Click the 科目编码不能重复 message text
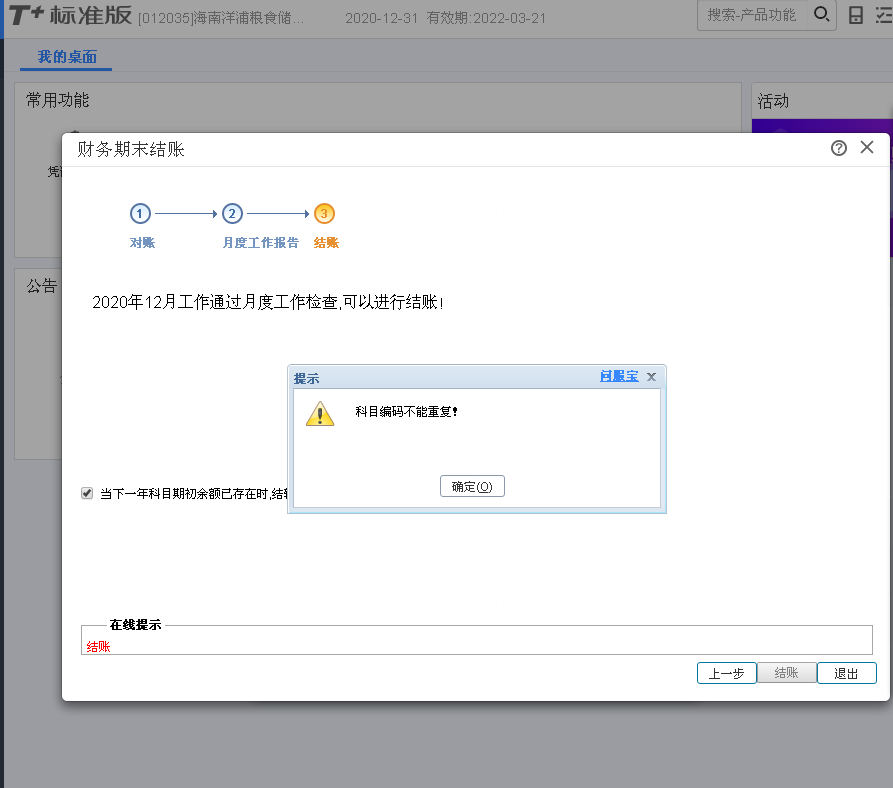The height and width of the screenshot is (788, 893). [x=407, y=412]
